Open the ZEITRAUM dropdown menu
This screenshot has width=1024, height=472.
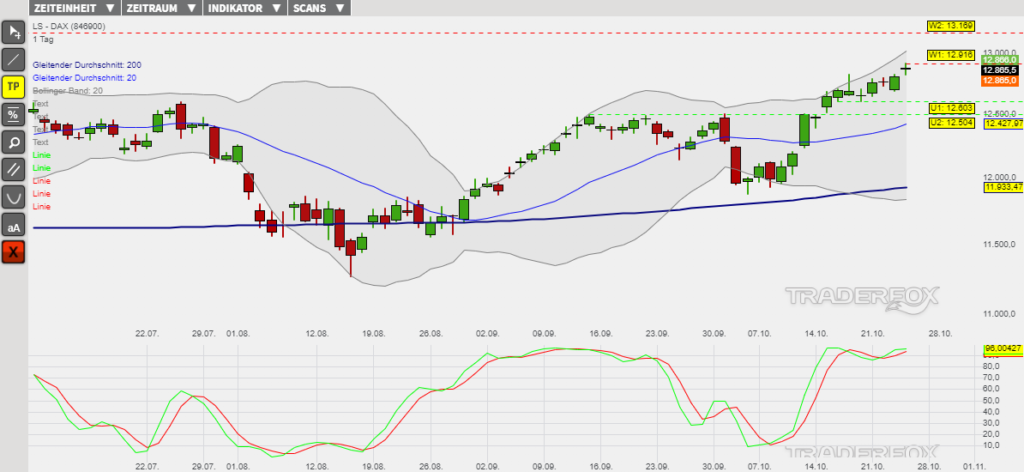(161, 8)
